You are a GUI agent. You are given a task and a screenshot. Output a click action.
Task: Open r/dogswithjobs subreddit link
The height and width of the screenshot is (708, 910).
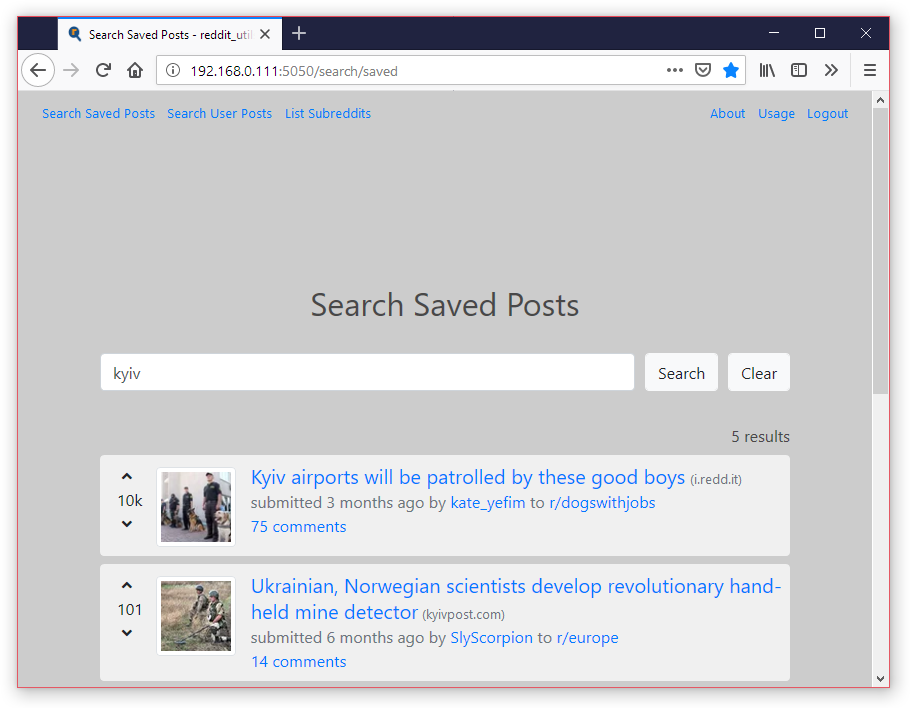[602, 503]
